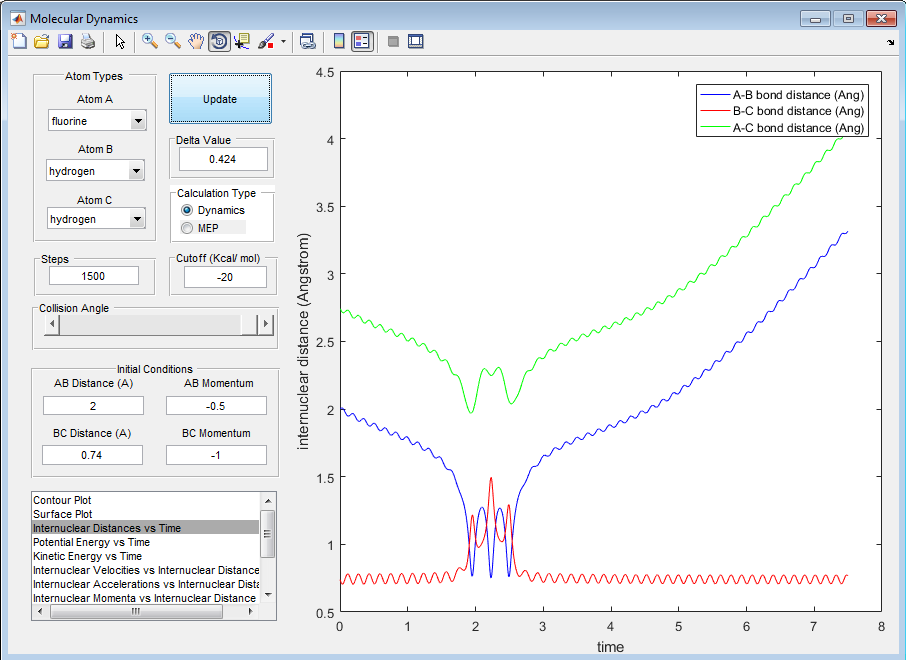
Task: Click Kinetic Energy vs Time list entry
Action: [87, 555]
